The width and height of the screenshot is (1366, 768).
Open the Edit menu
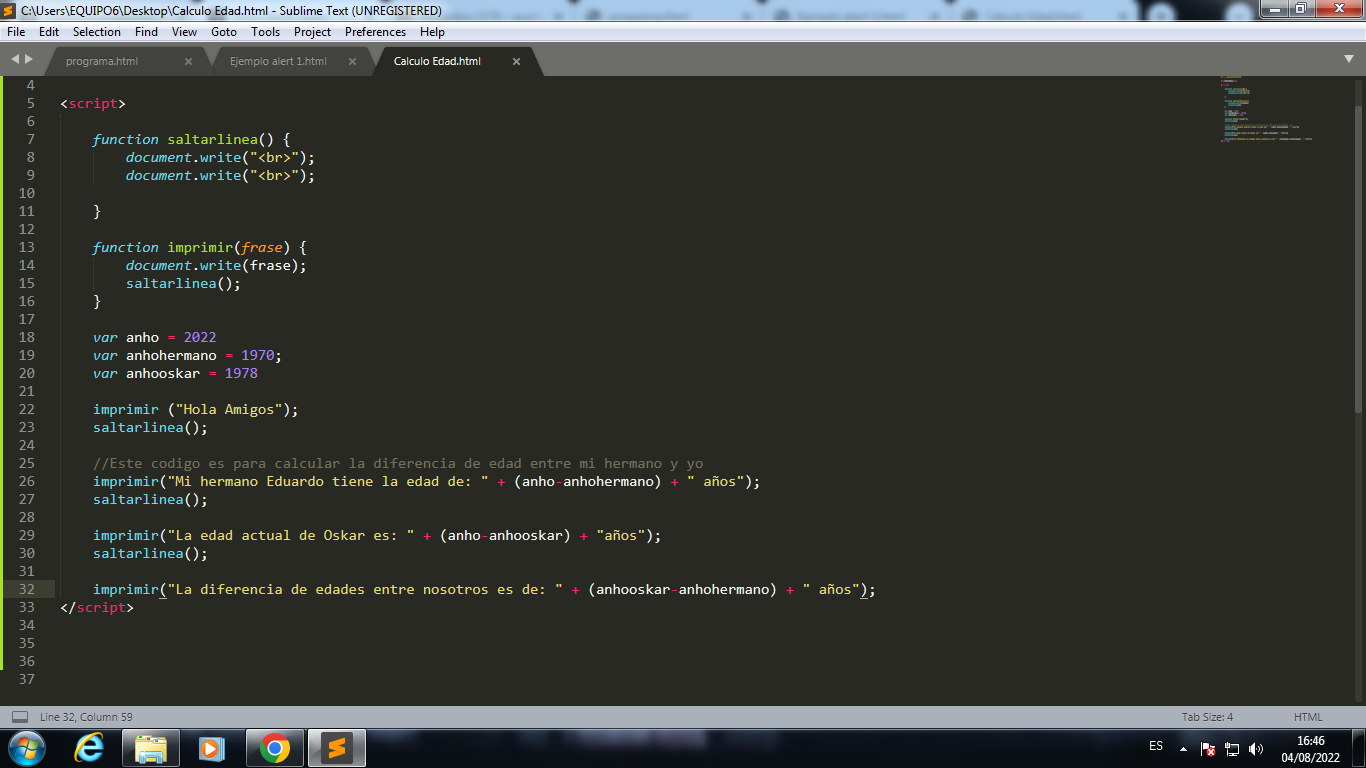click(49, 32)
